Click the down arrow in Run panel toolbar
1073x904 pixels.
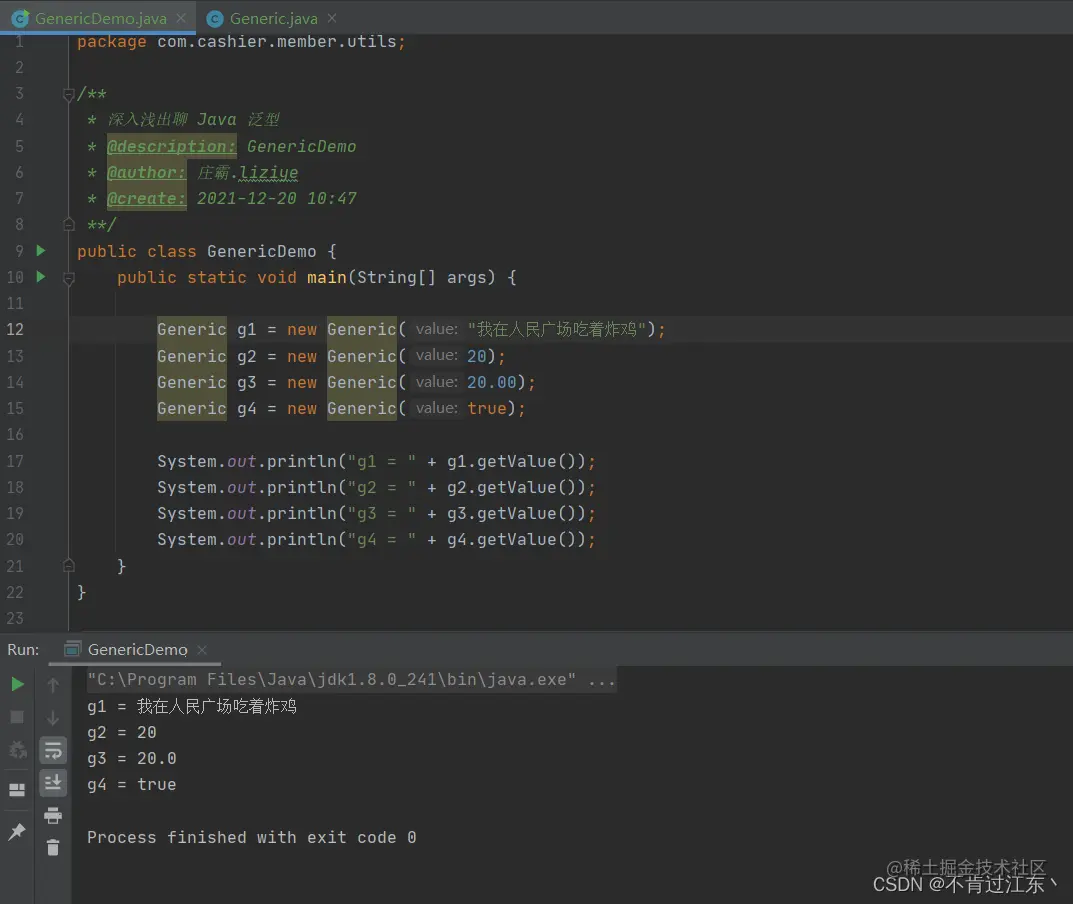pyautogui.click(x=53, y=718)
